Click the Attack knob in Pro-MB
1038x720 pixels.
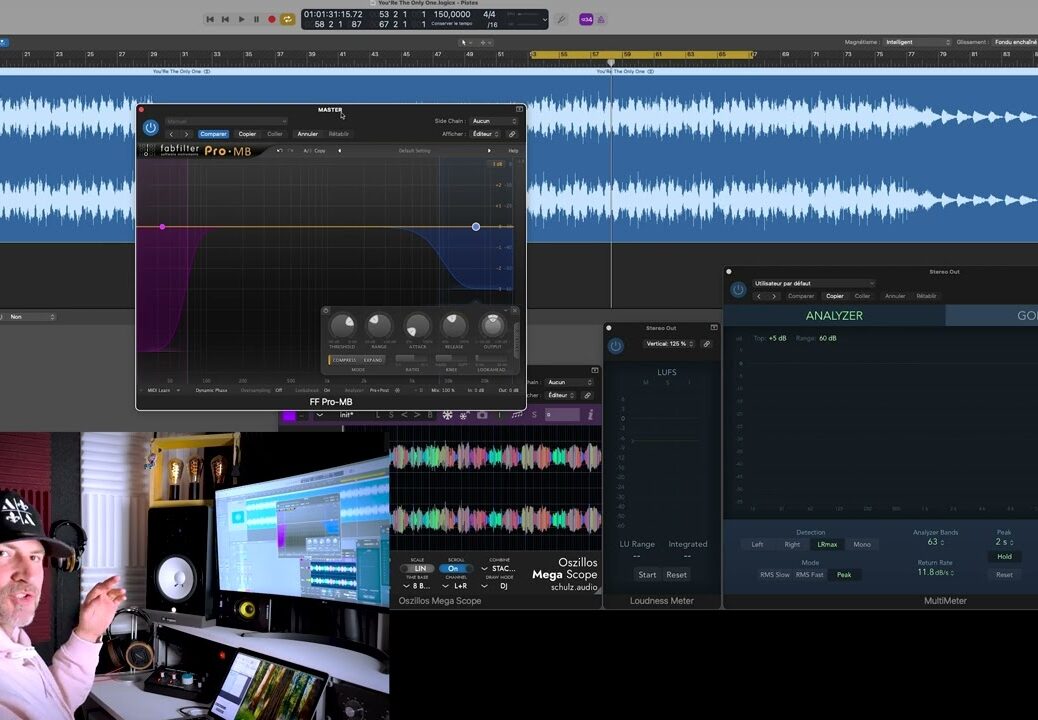tap(417, 326)
